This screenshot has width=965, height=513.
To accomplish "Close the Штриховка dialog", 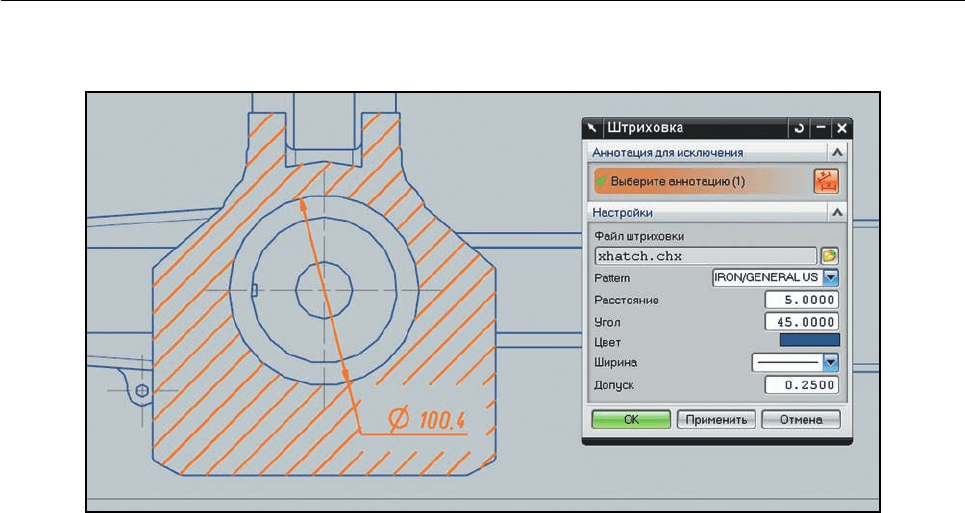I will pyautogui.click(x=842, y=128).
